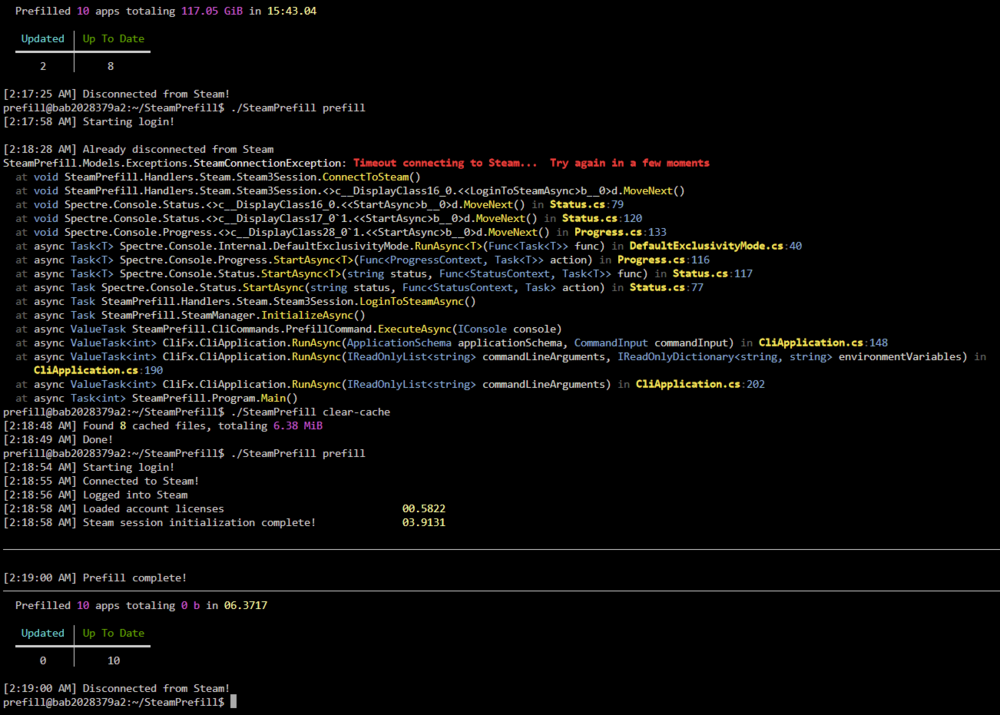The height and width of the screenshot is (715, 1000).
Task: Click '06.3717' elapsed time value
Action: click(246, 605)
